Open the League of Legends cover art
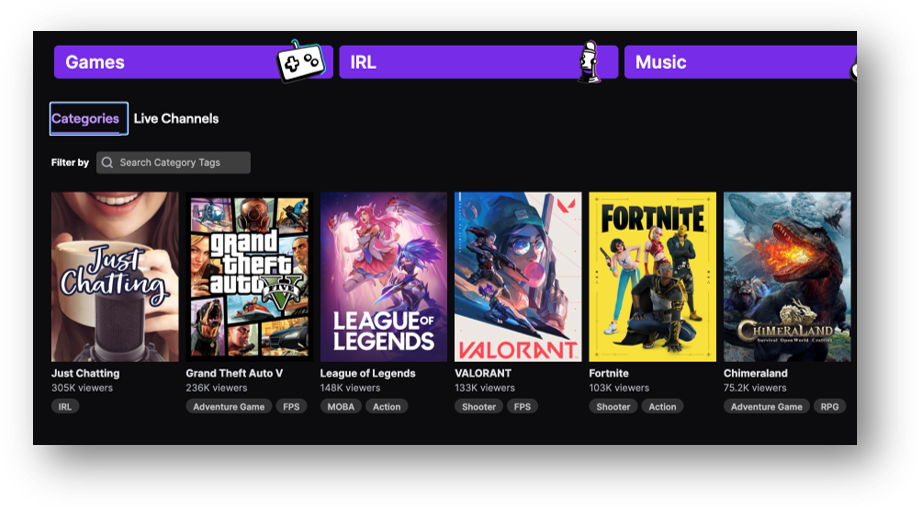The width and height of the screenshot is (919, 507). [383, 277]
